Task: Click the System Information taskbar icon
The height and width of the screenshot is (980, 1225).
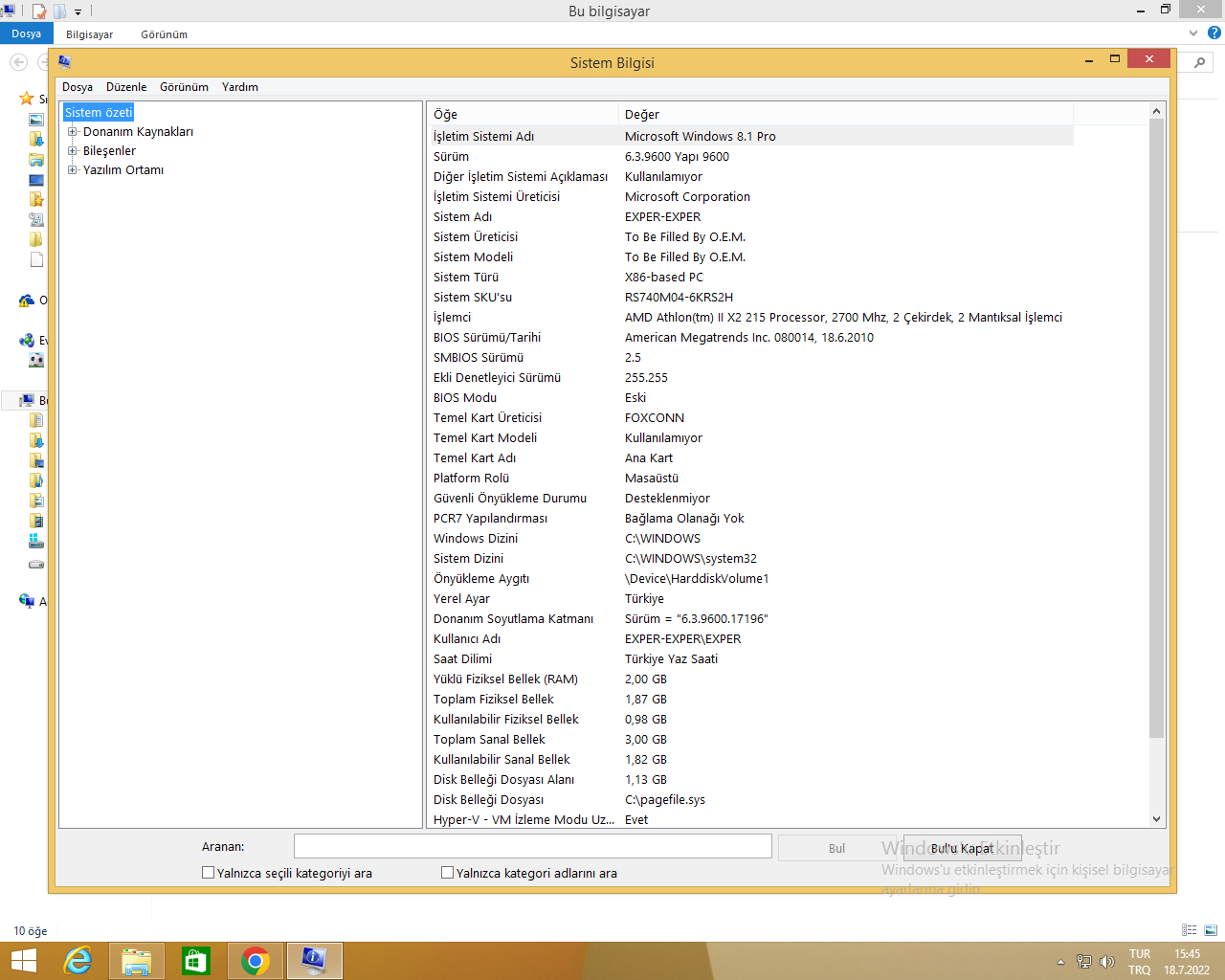Action: click(x=315, y=961)
